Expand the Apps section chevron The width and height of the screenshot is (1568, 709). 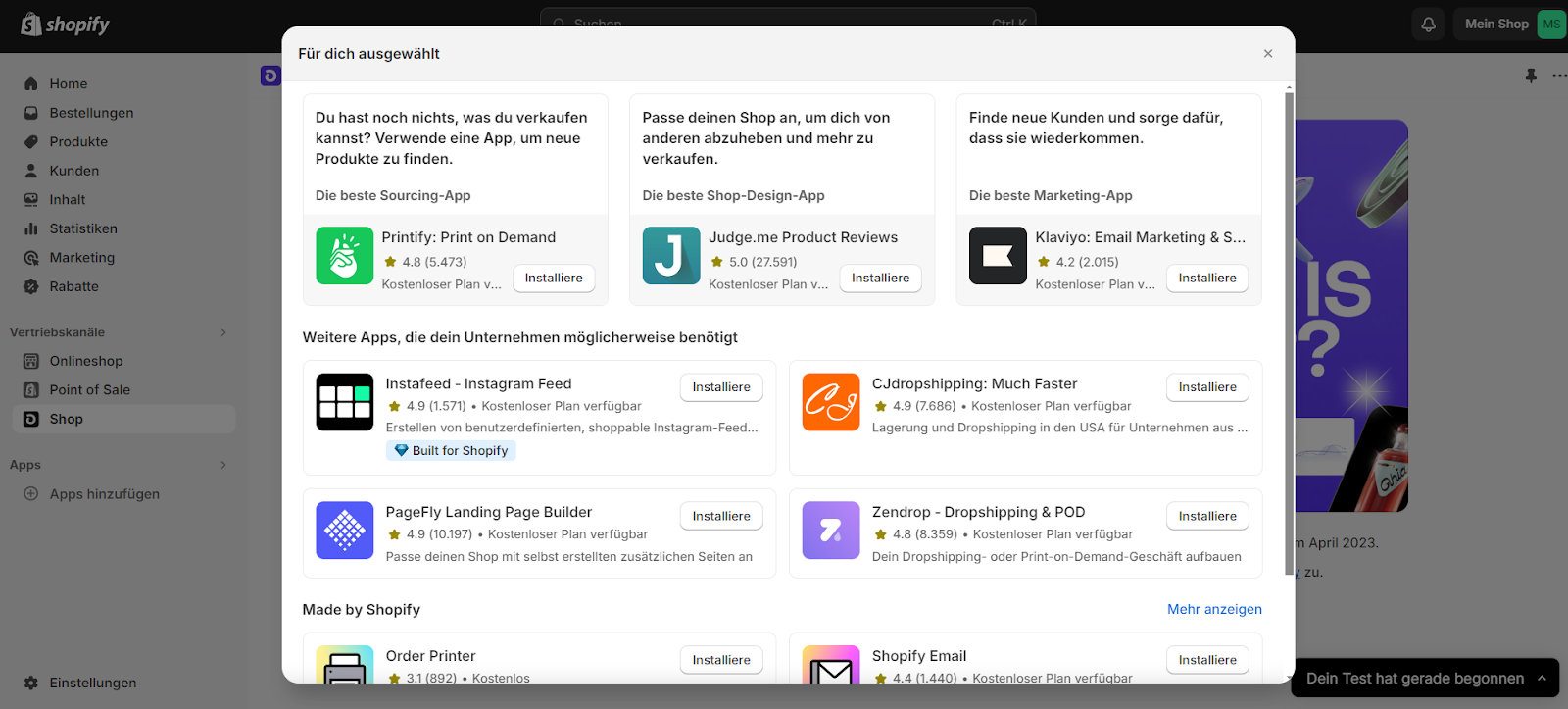[223, 465]
